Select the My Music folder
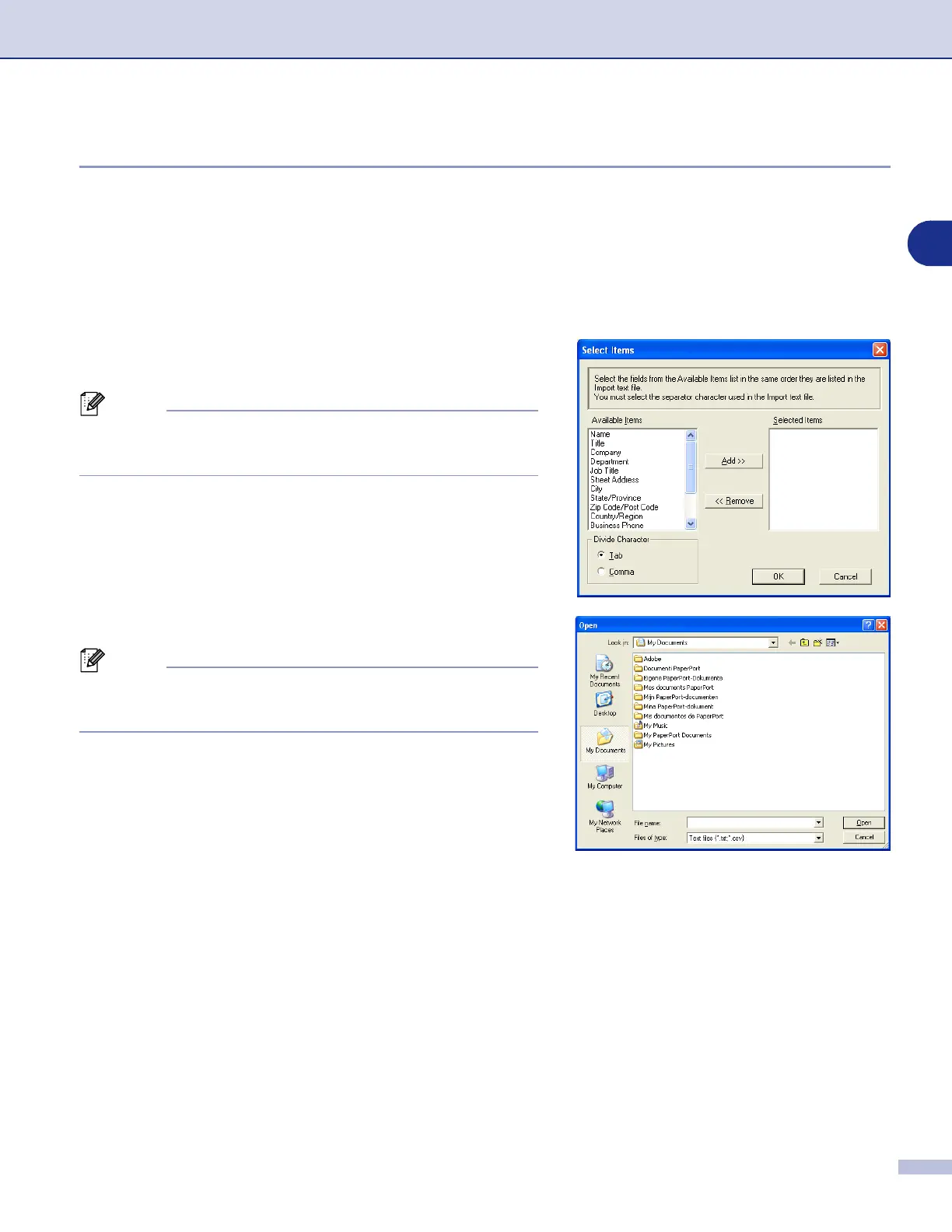The height and width of the screenshot is (1232, 952). [x=651, y=726]
